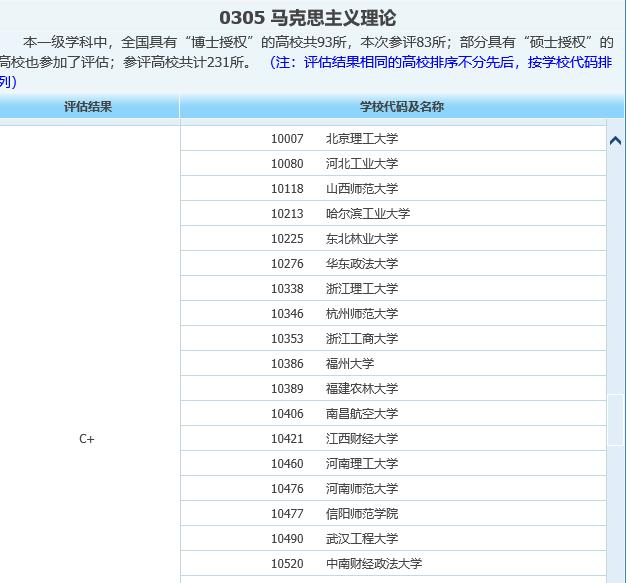
Task: Select row 10353 浙江工商大学
Action: point(393,338)
